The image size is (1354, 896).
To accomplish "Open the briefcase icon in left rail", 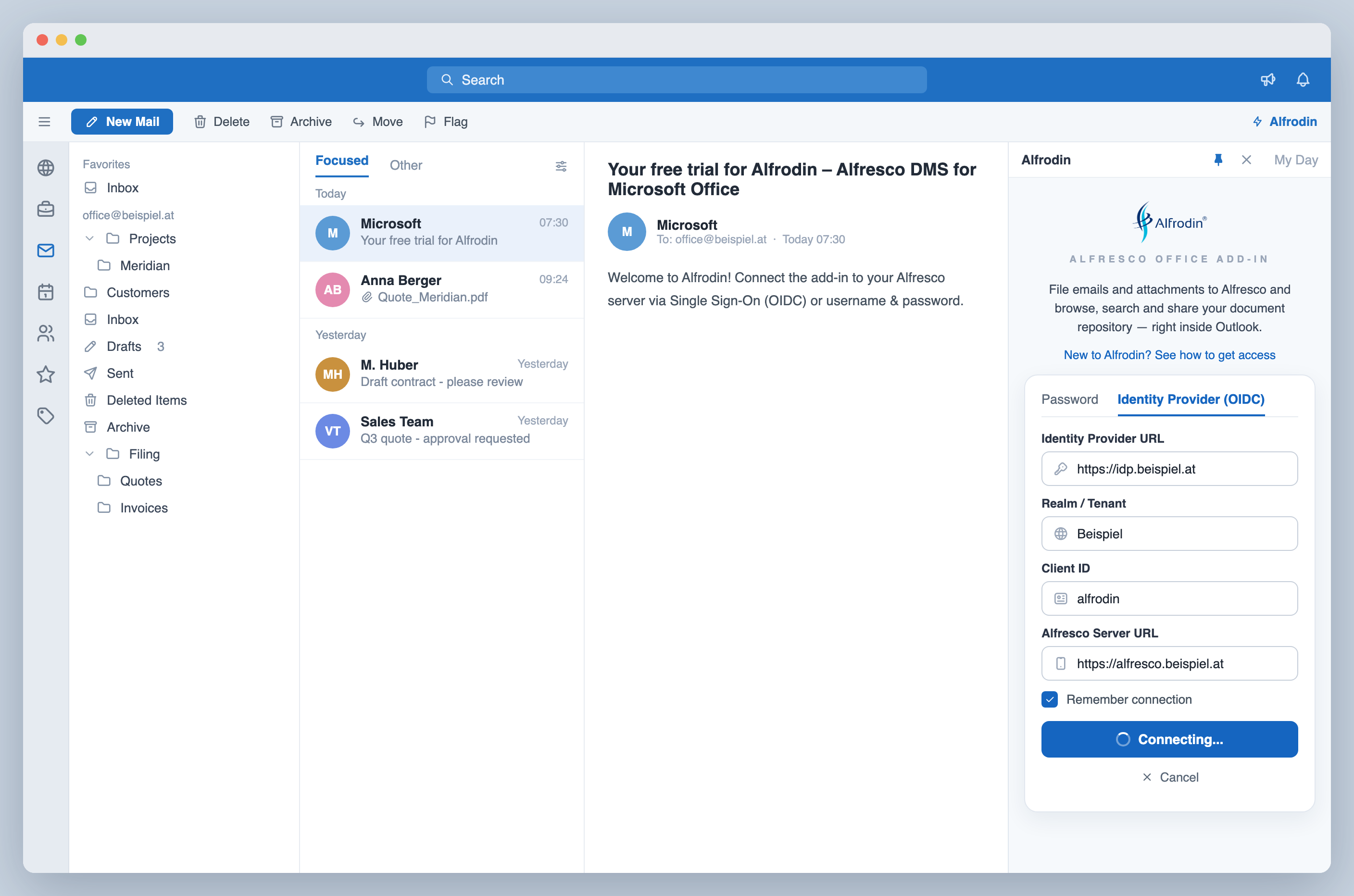I will tap(46, 209).
